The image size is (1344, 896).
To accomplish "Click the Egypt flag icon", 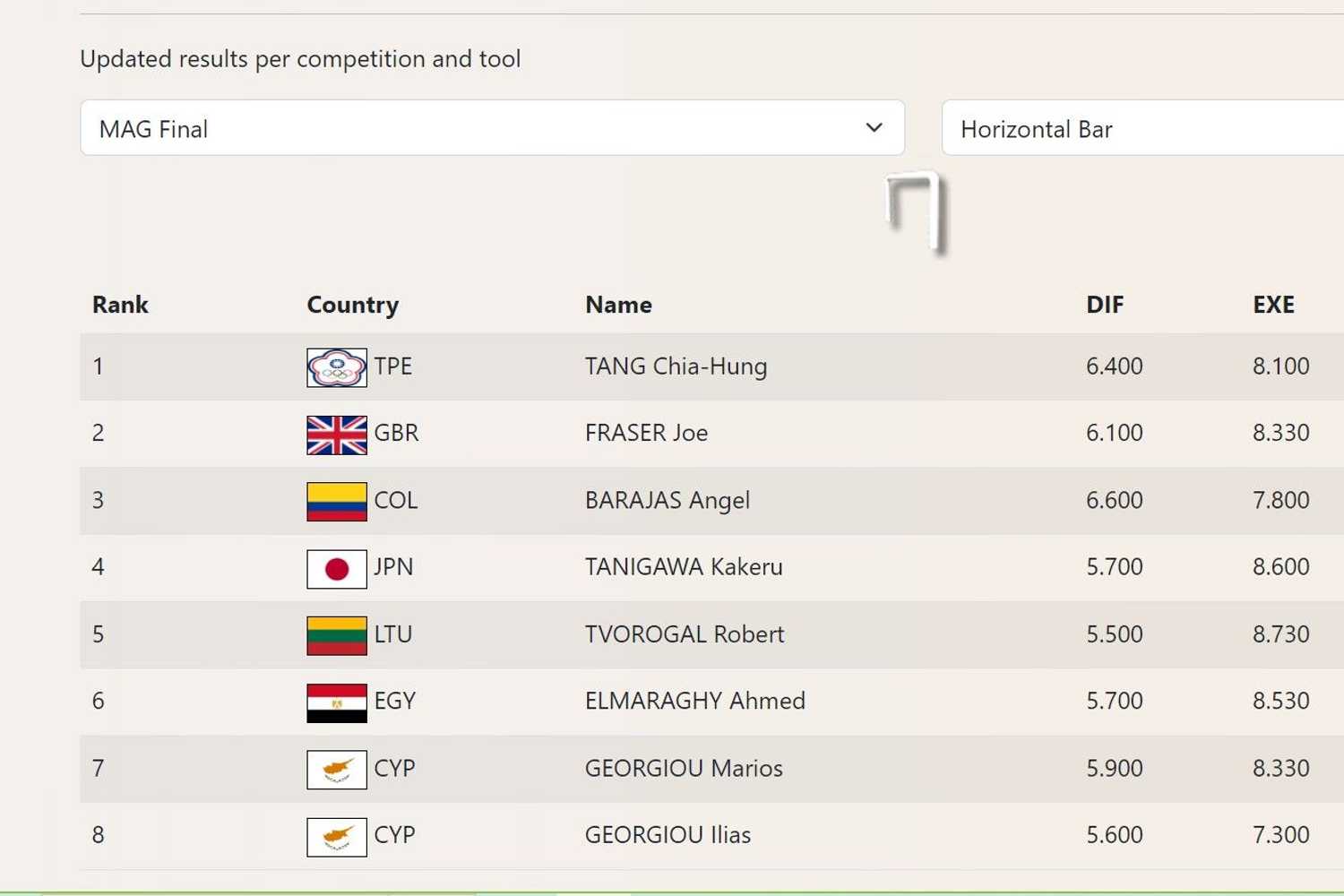I will pyautogui.click(x=336, y=702).
